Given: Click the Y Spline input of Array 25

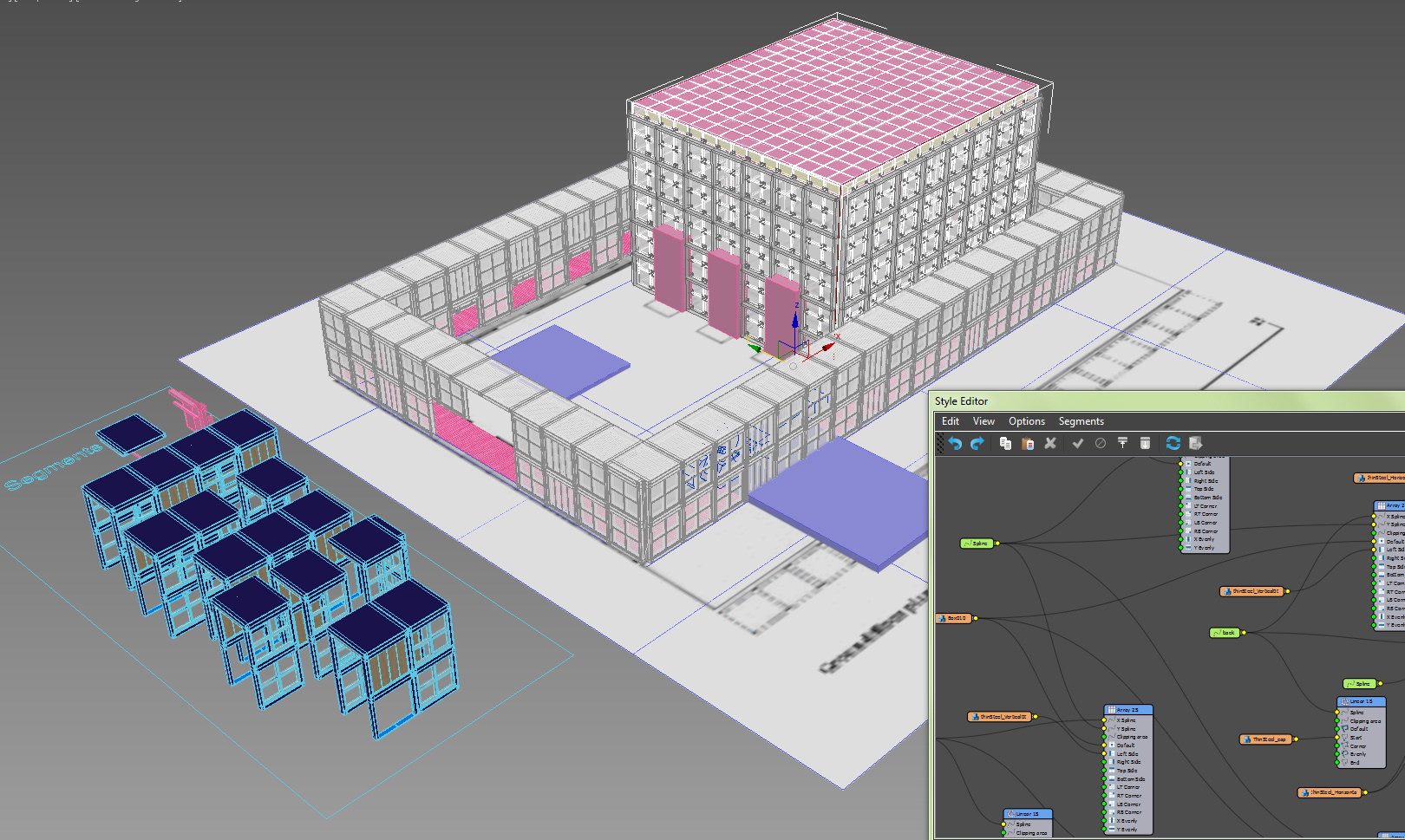Looking at the screenshot, I should [1127, 729].
